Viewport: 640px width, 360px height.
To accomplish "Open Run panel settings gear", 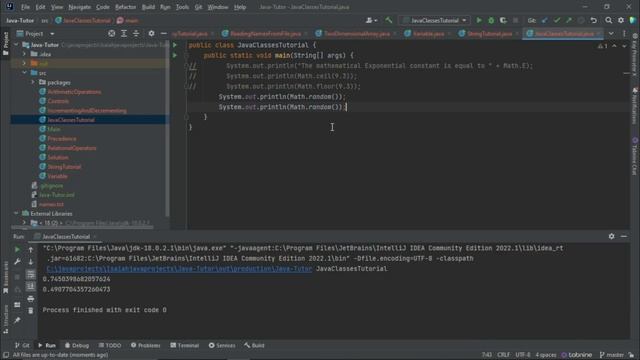I will tap(611, 236).
